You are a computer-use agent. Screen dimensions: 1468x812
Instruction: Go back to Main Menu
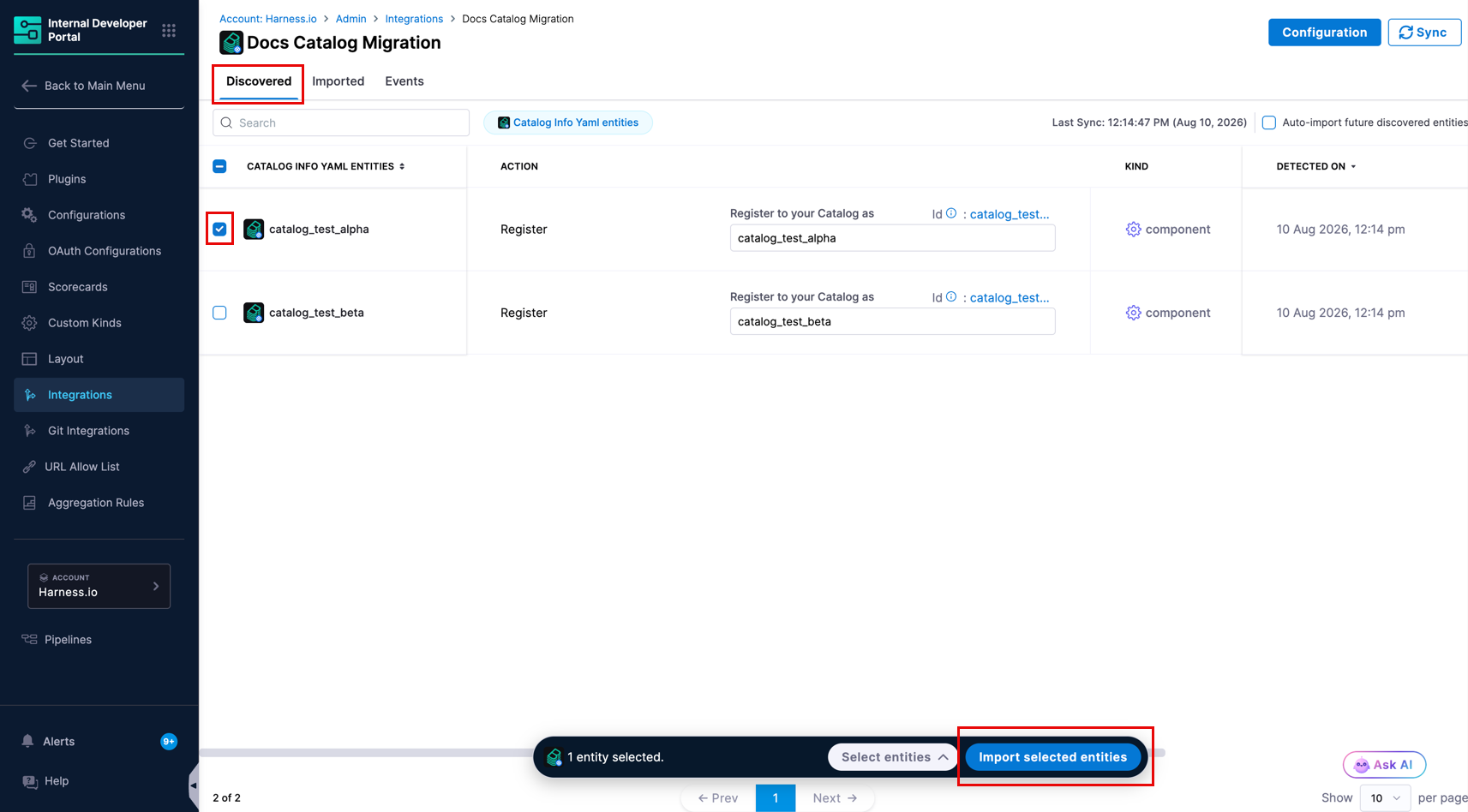83,86
